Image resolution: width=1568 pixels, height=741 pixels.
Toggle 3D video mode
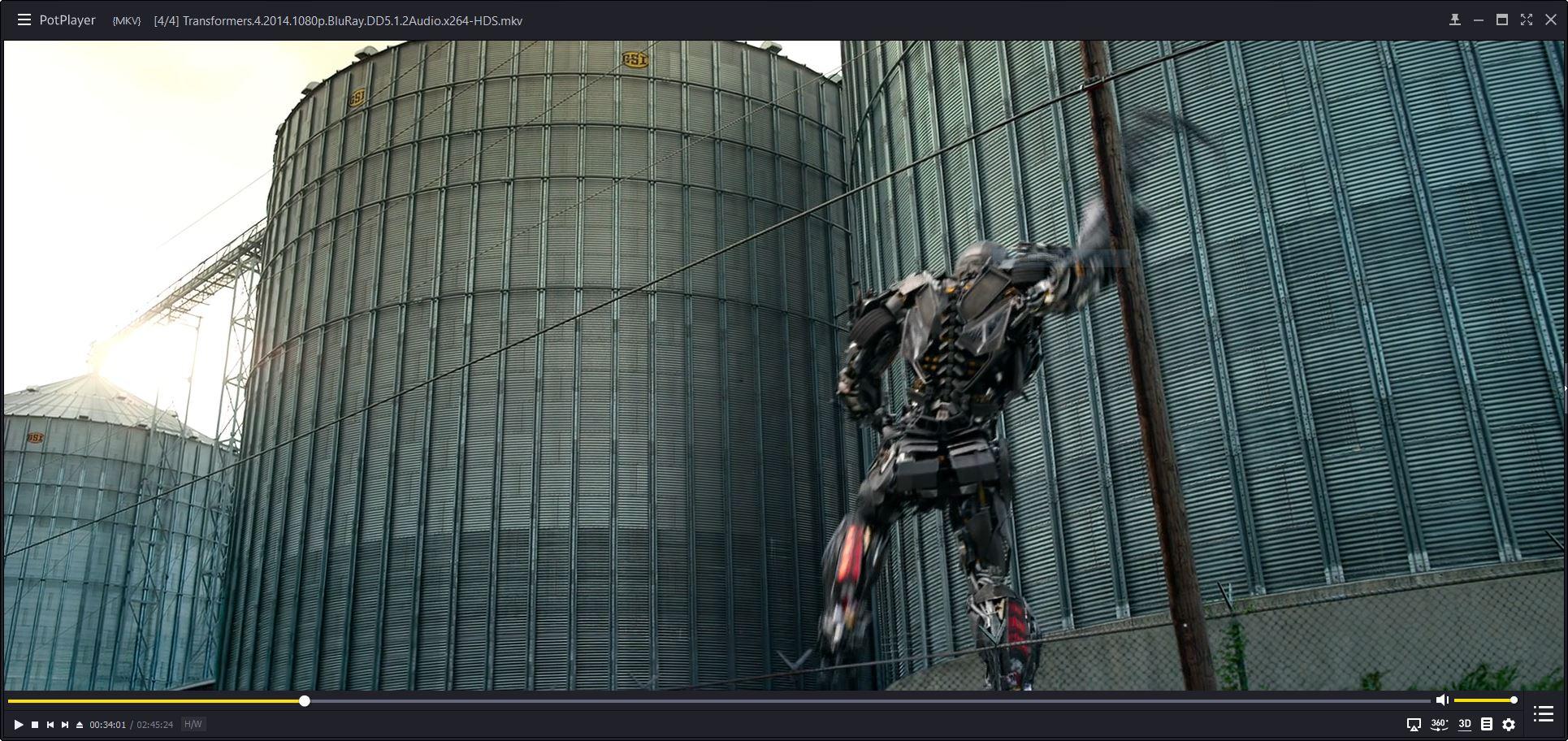[1465, 724]
